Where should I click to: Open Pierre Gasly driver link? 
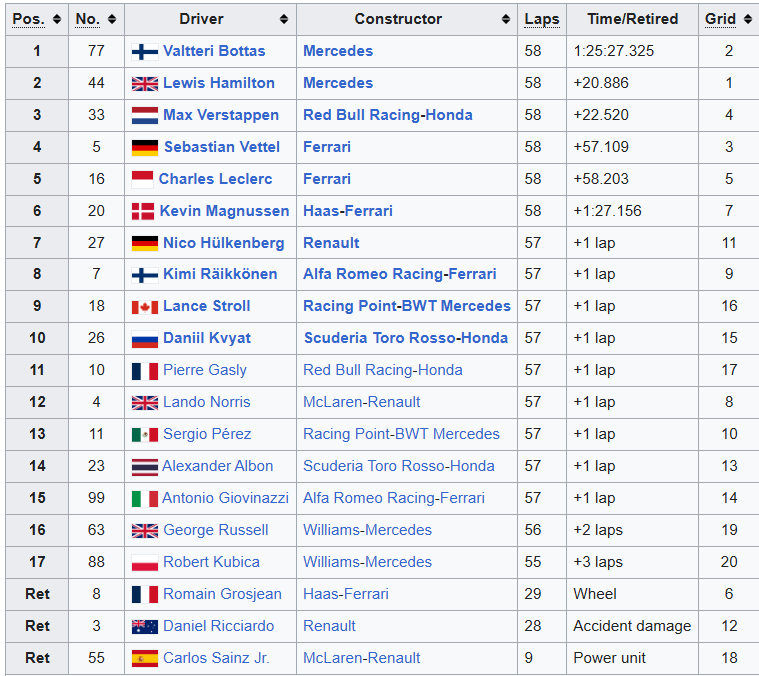click(x=205, y=370)
